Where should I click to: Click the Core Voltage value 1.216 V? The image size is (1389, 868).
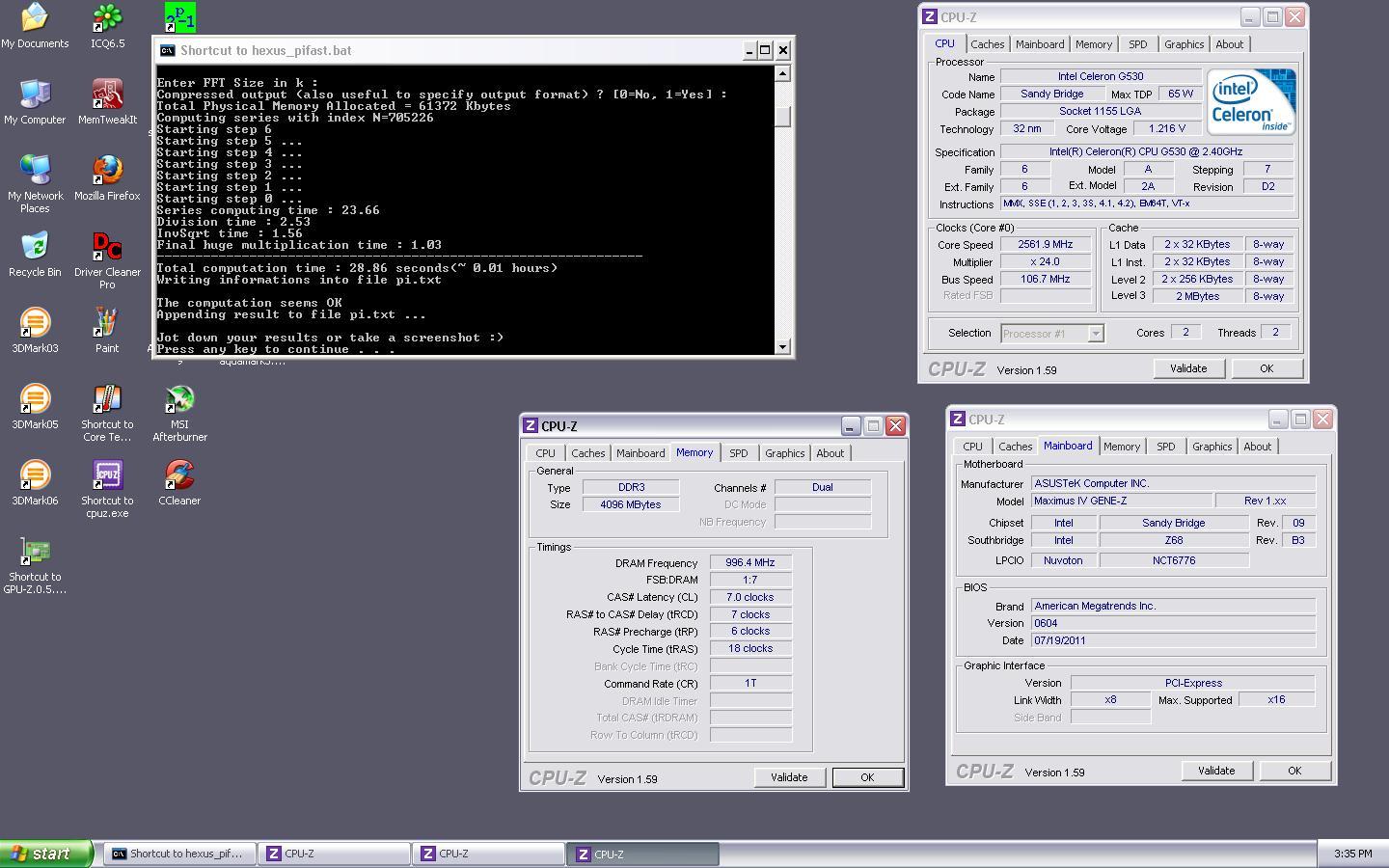(x=1167, y=129)
